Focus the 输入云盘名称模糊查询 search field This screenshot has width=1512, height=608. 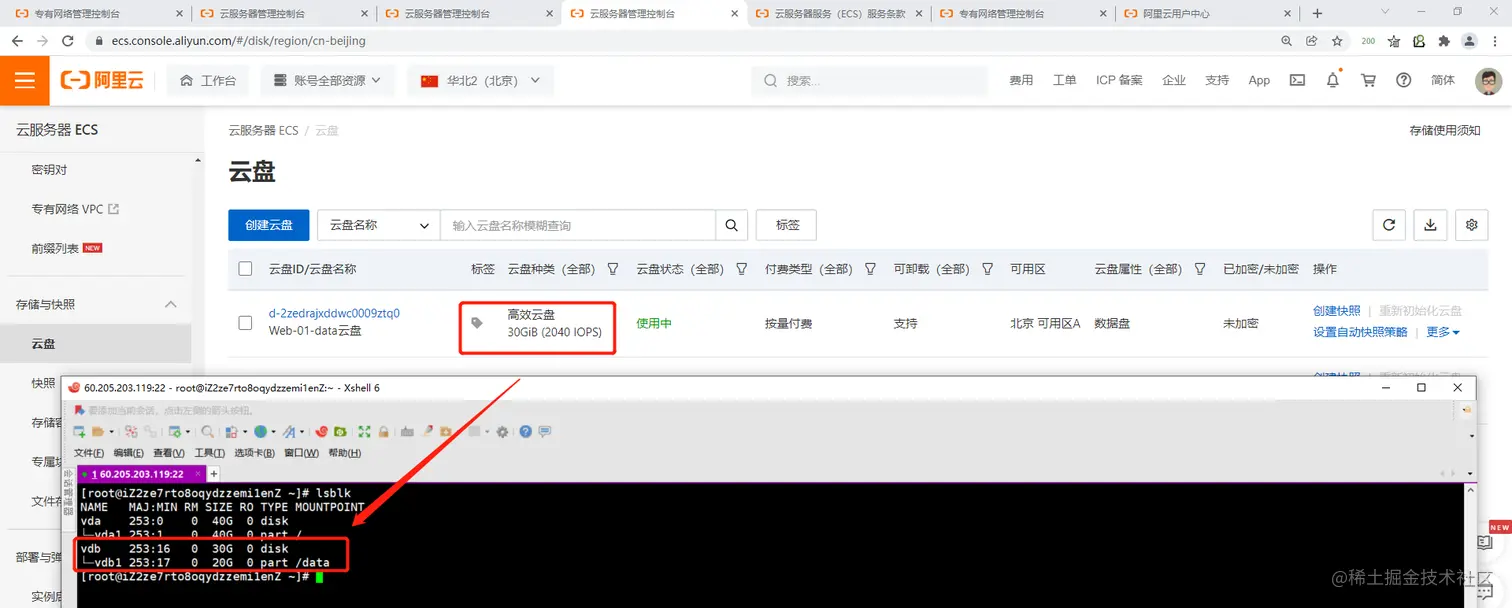(578, 225)
